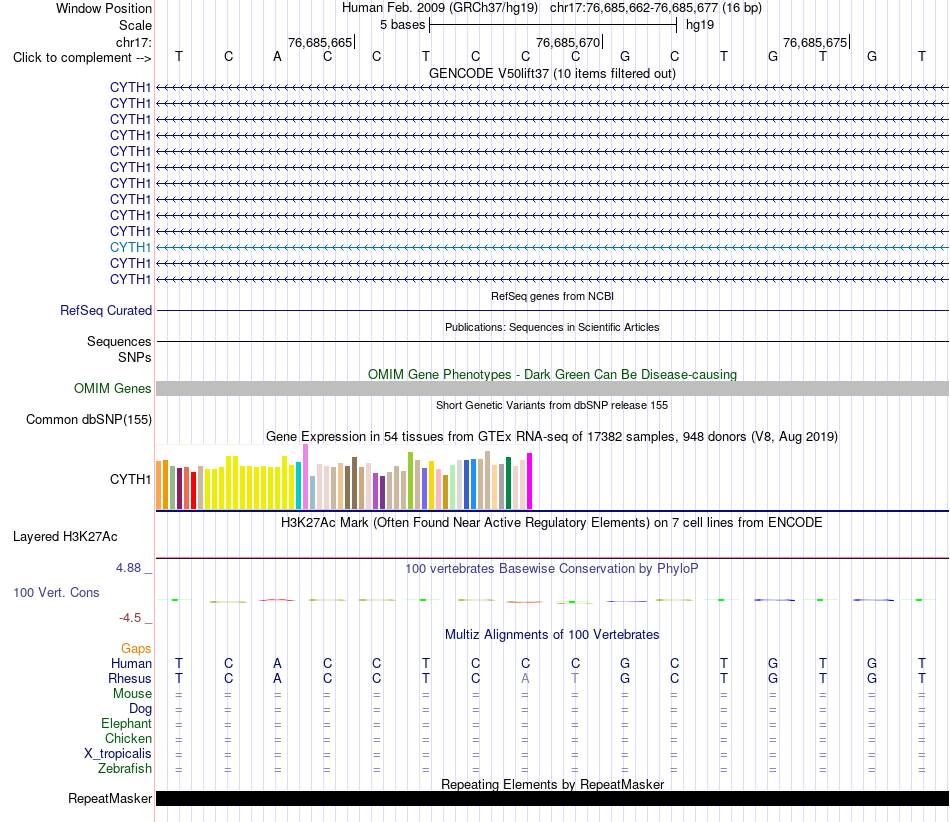Screen dimensions: 950x822
Task: Click the gray OMIM Genes item bar
Action: (x=552, y=389)
